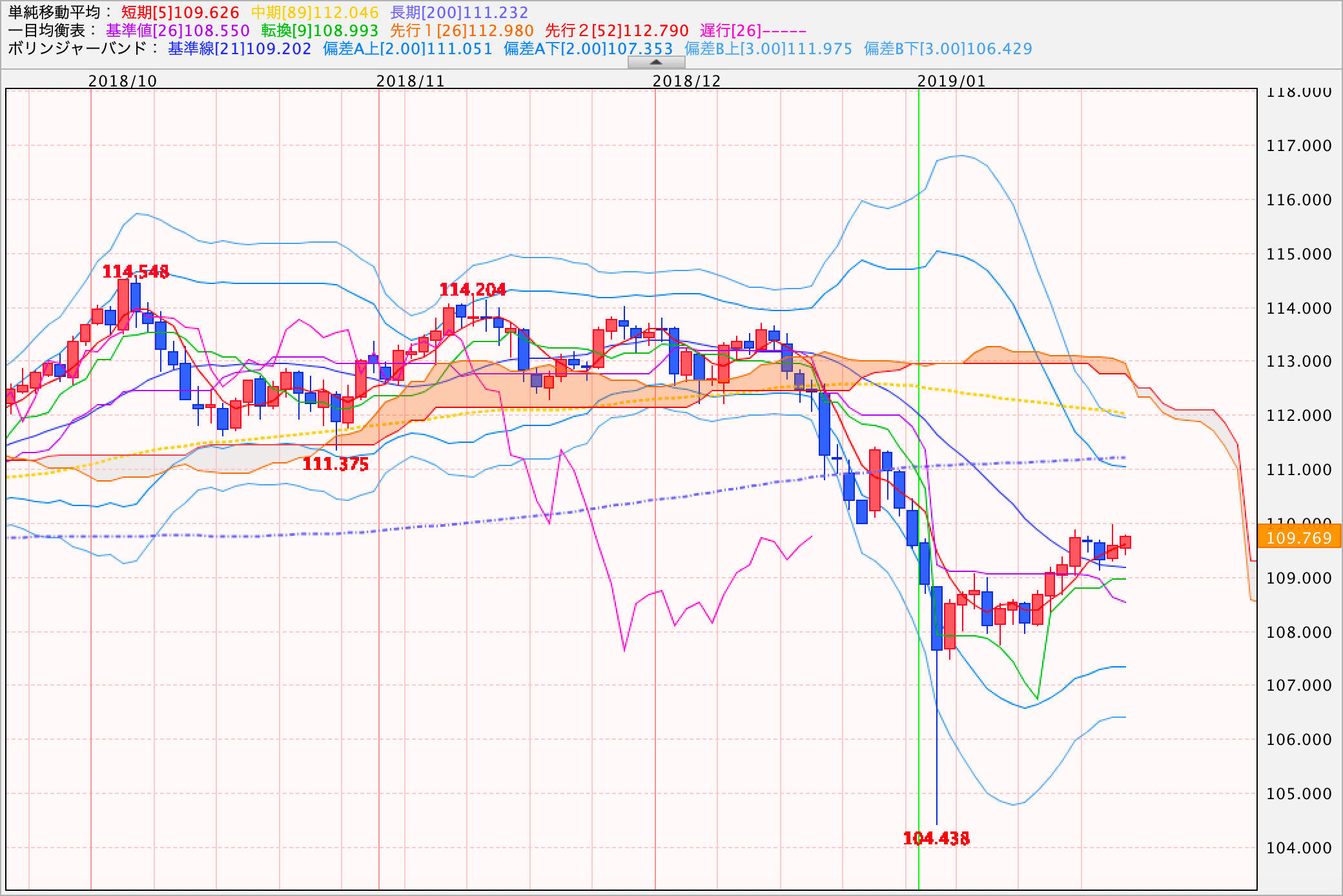Click the 107.000 price axis label
This screenshot has height=896, width=1343.
1299,686
